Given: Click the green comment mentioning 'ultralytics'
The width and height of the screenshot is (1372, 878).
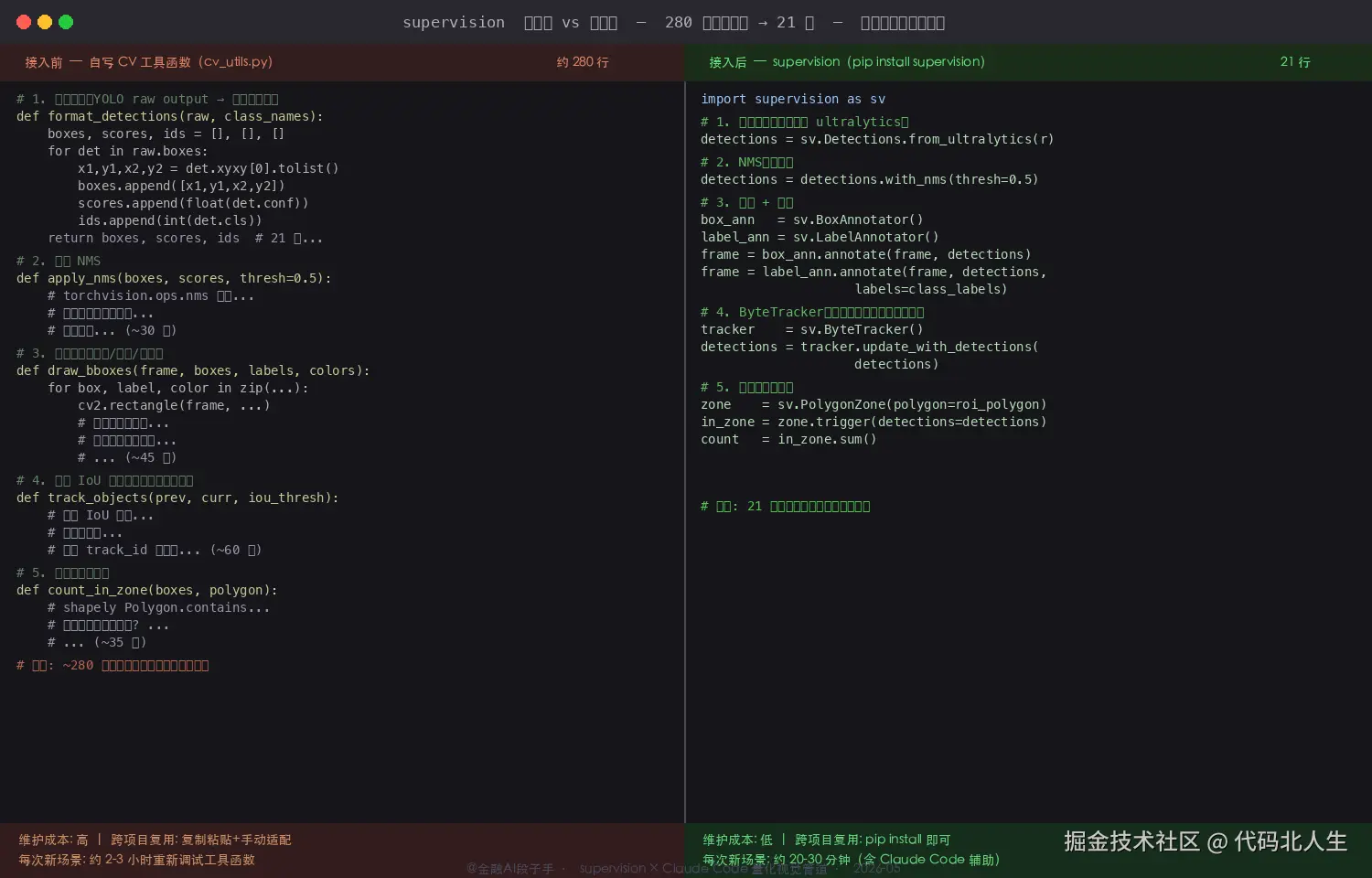Looking at the screenshot, I should 805,122.
